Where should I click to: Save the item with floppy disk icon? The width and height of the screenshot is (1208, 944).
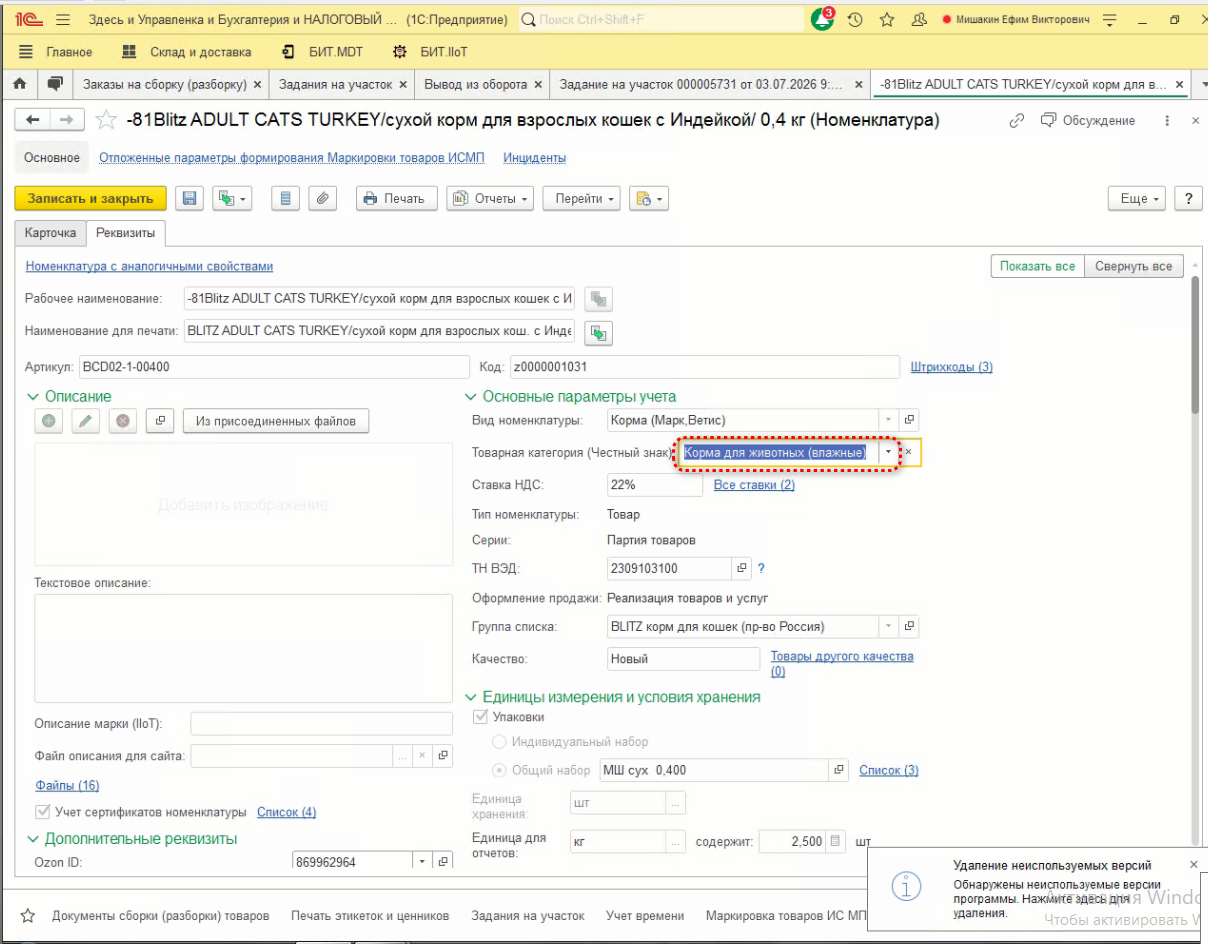tap(190, 198)
